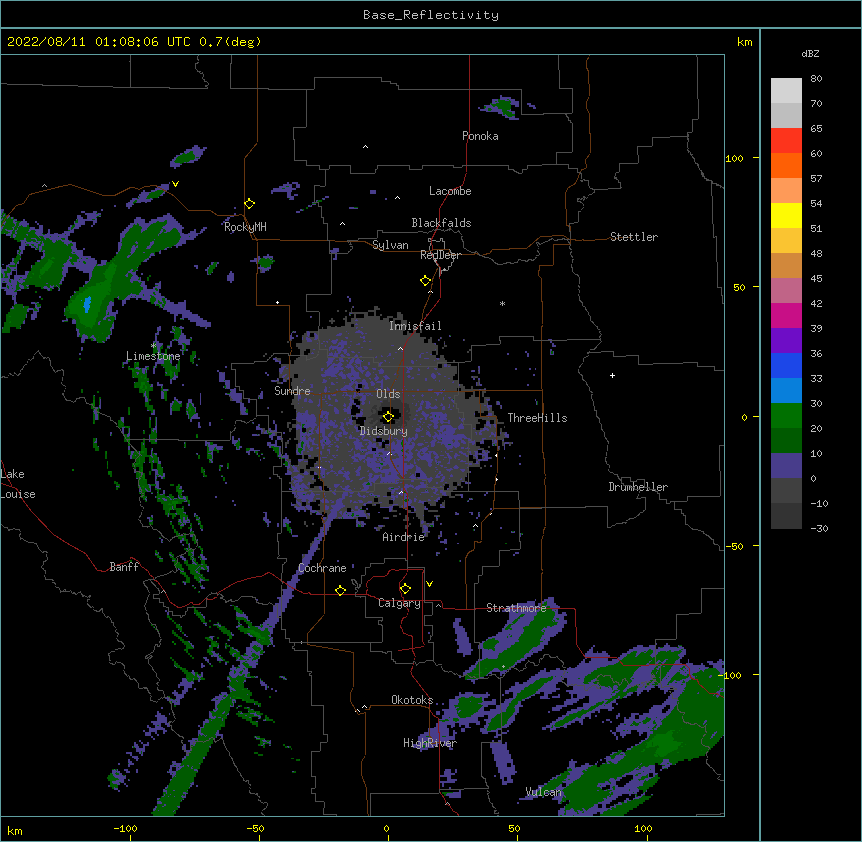Click the white plus marker west of Drumheller
862x842 pixels.
pyautogui.click(x=612, y=375)
